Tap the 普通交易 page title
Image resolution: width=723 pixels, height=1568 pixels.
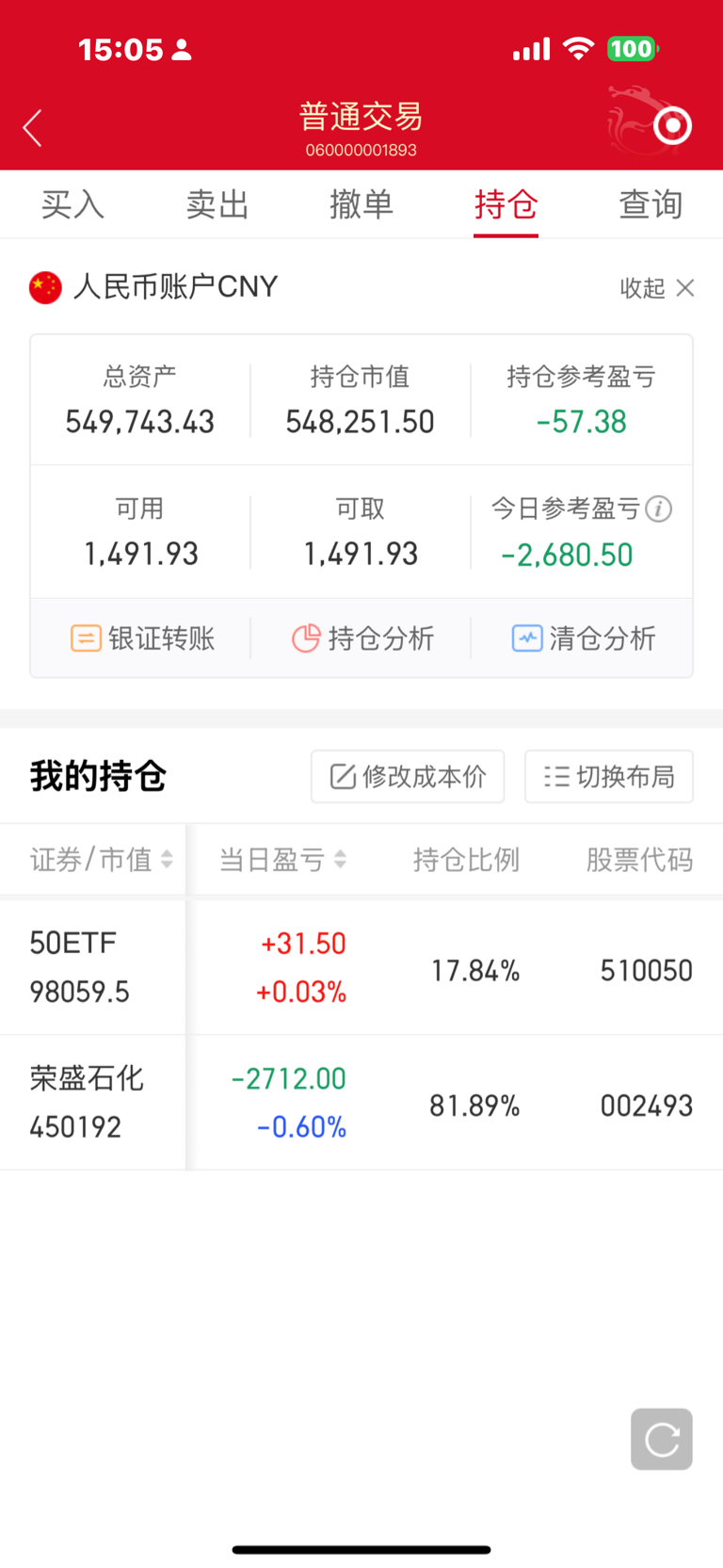coord(361,117)
